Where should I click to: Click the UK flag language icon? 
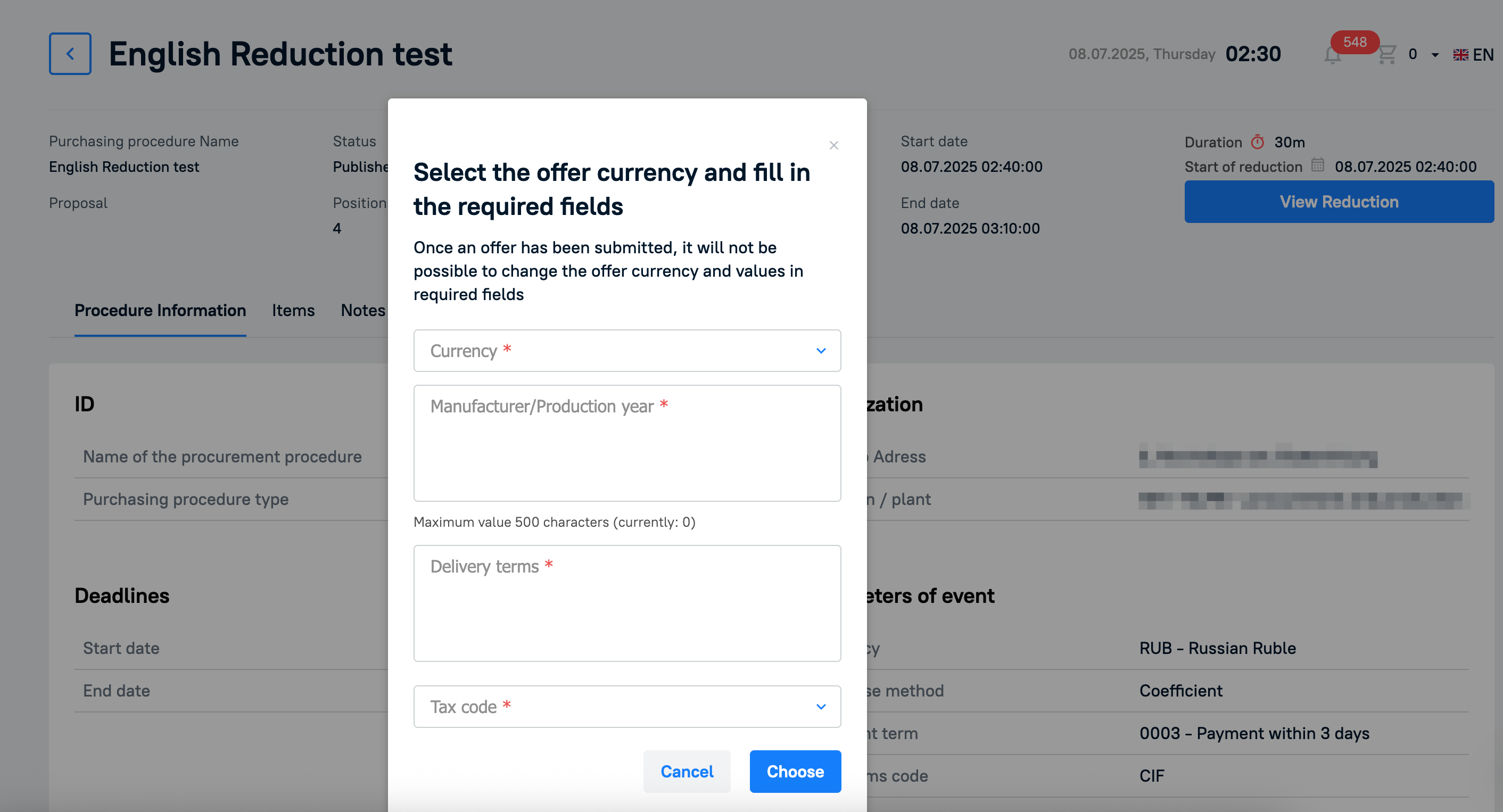click(1460, 55)
